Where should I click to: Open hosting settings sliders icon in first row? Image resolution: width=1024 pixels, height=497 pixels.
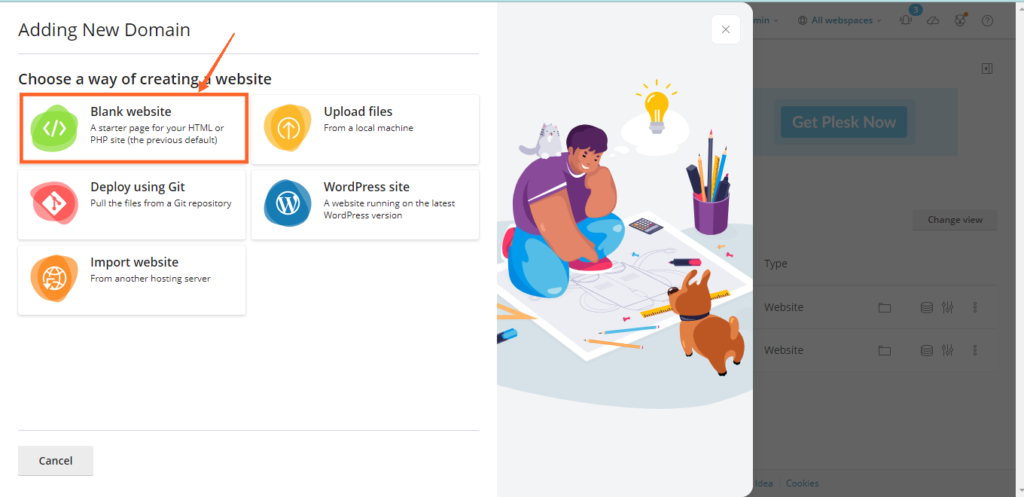948,307
